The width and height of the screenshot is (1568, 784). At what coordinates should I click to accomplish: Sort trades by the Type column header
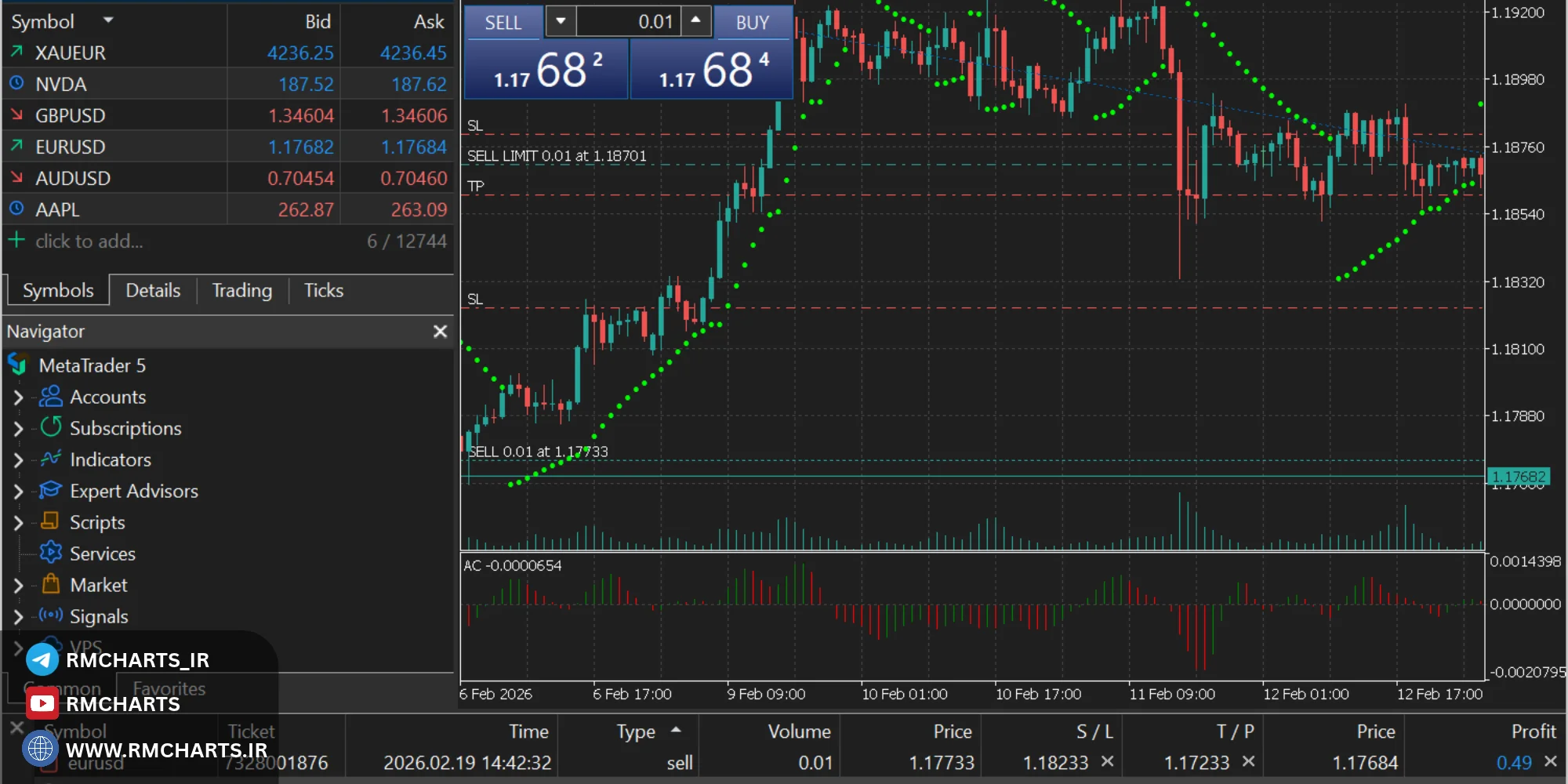click(635, 731)
